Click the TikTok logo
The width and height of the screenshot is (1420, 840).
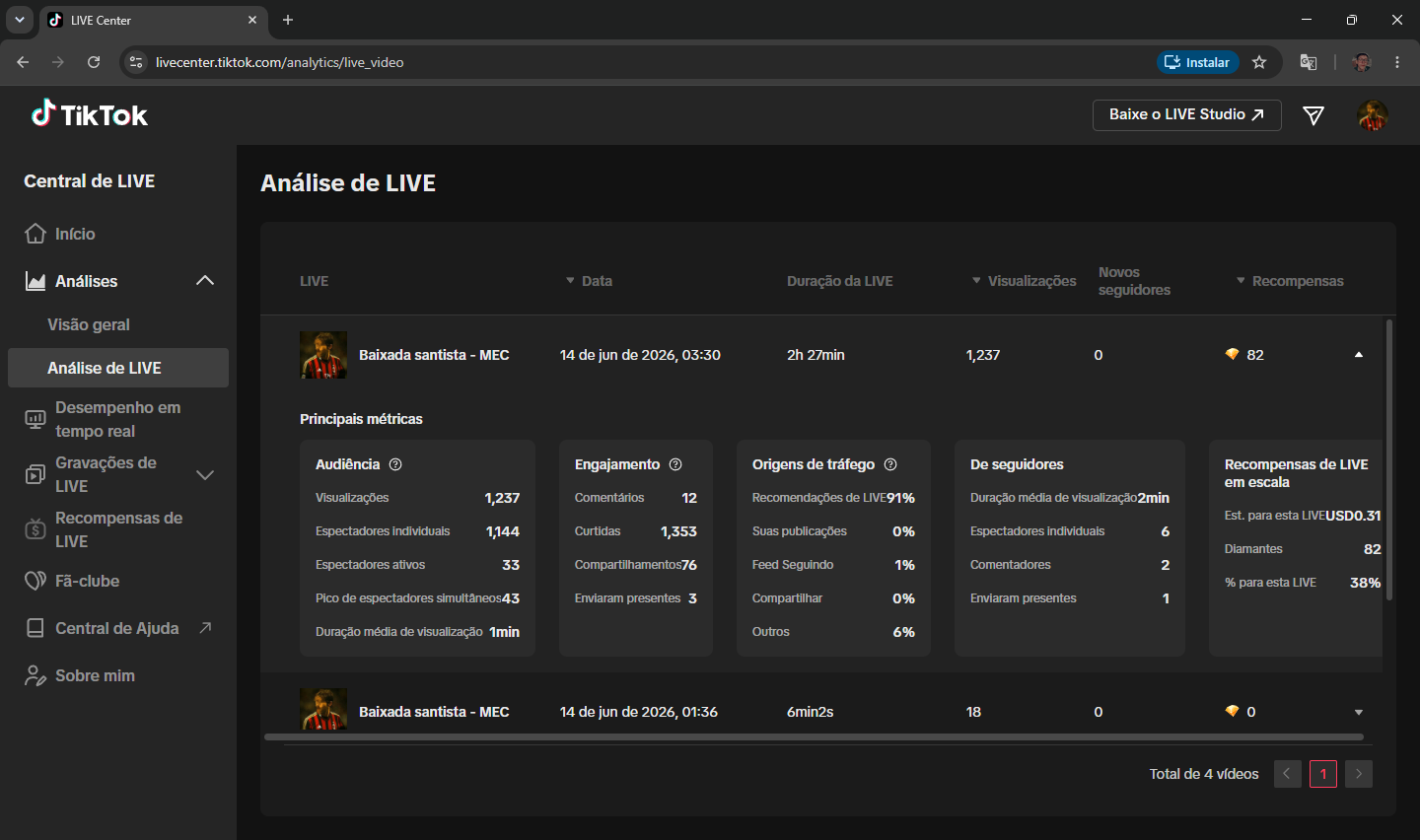[90, 114]
